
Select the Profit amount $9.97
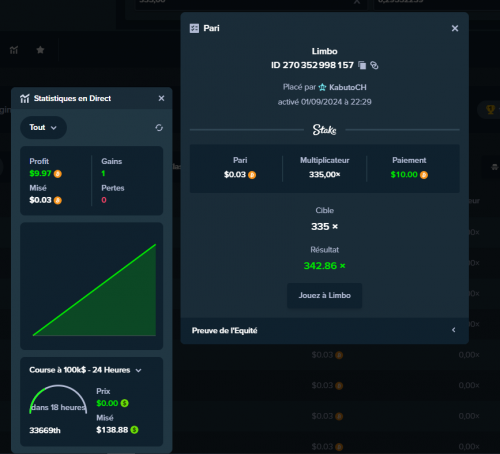(40, 173)
